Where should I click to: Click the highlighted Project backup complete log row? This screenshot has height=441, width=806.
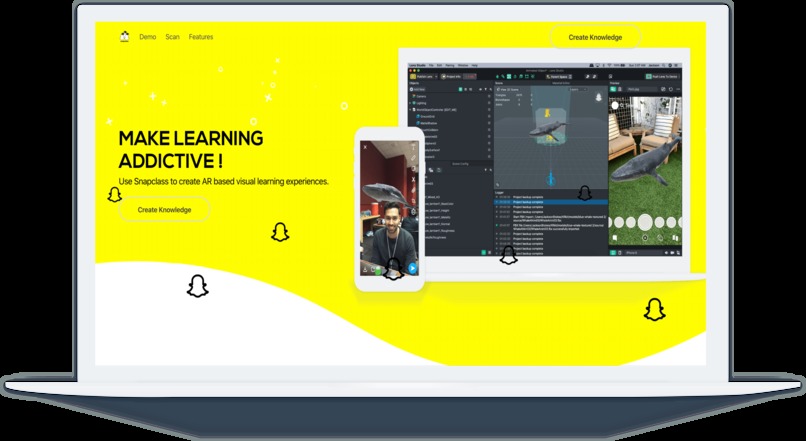[551, 202]
